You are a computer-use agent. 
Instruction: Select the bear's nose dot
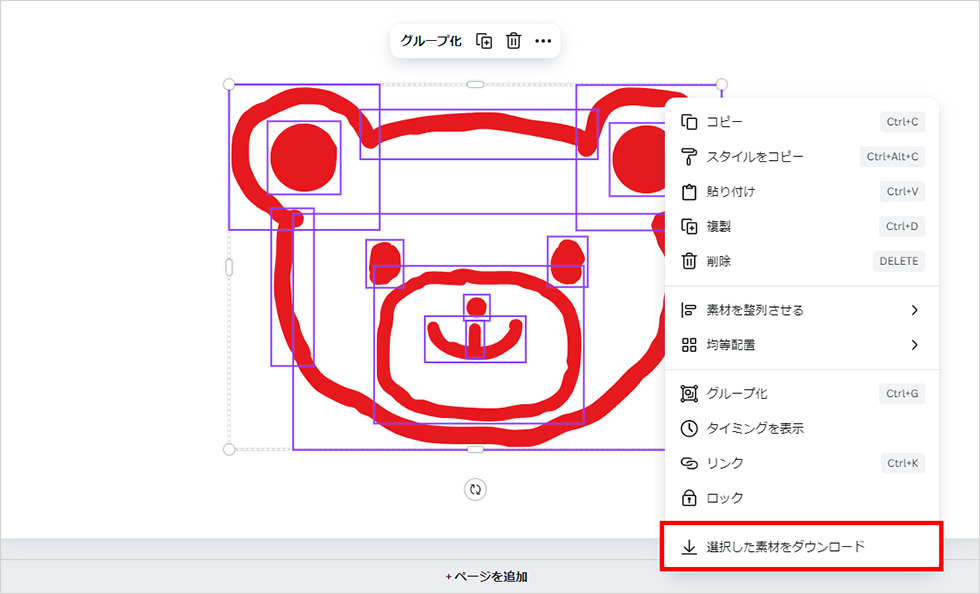pyautogui.click(x=476, y=307)
